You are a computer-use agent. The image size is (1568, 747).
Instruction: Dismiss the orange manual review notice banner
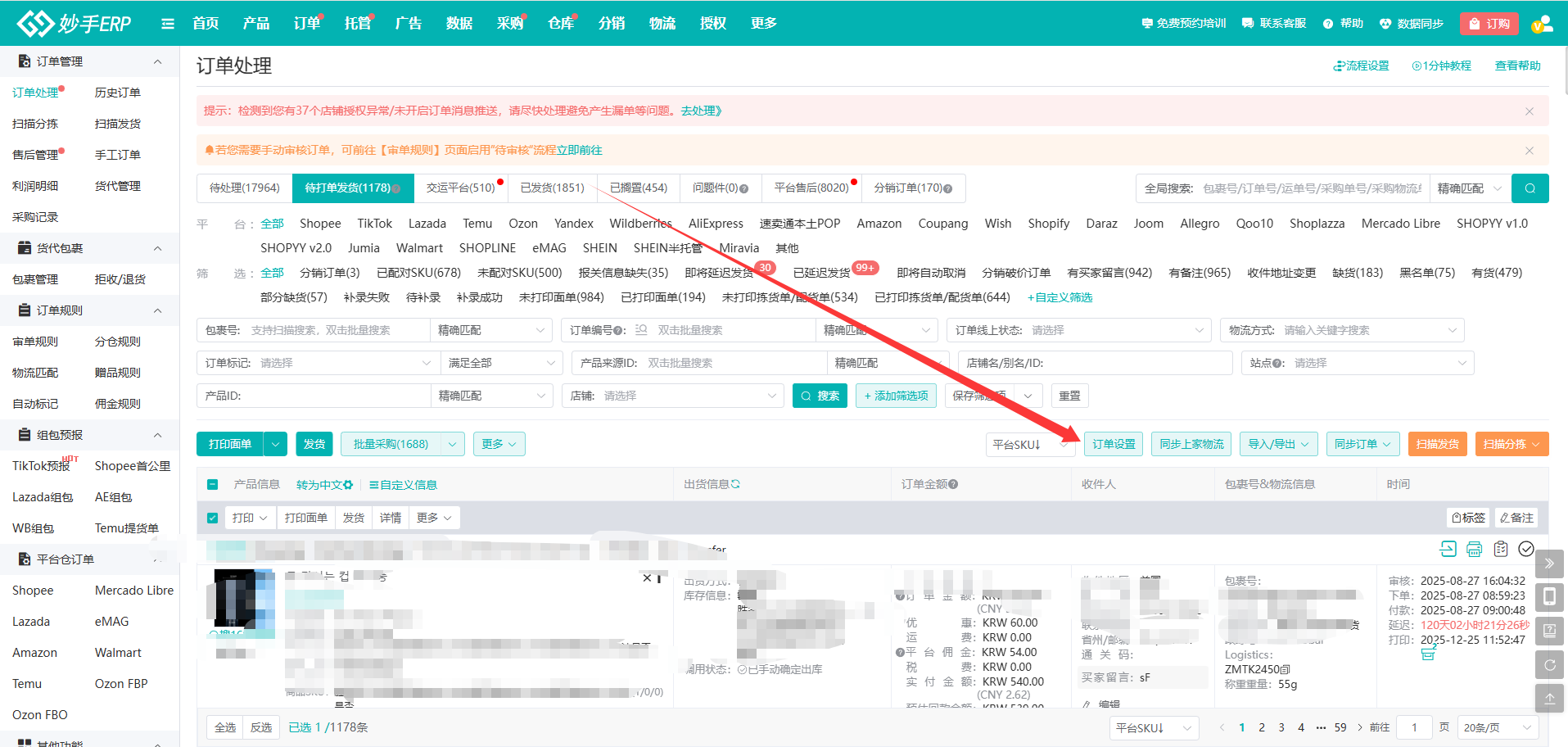coord(1530,151)
